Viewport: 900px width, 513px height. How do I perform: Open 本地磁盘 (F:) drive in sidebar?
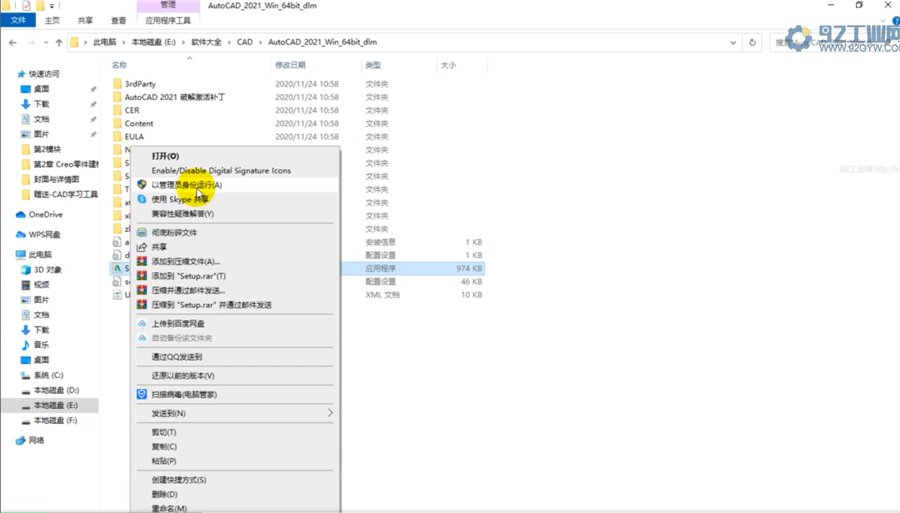[x=55, y=421]
